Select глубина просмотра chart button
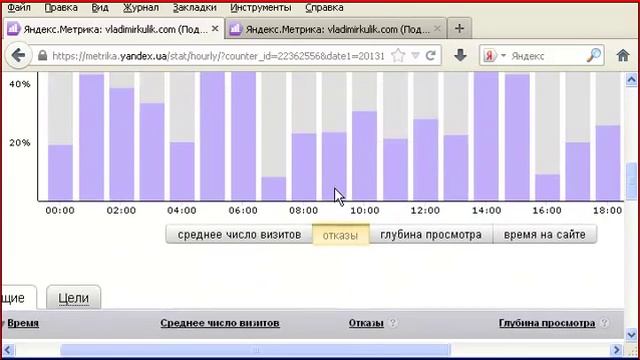 (431, 235)
